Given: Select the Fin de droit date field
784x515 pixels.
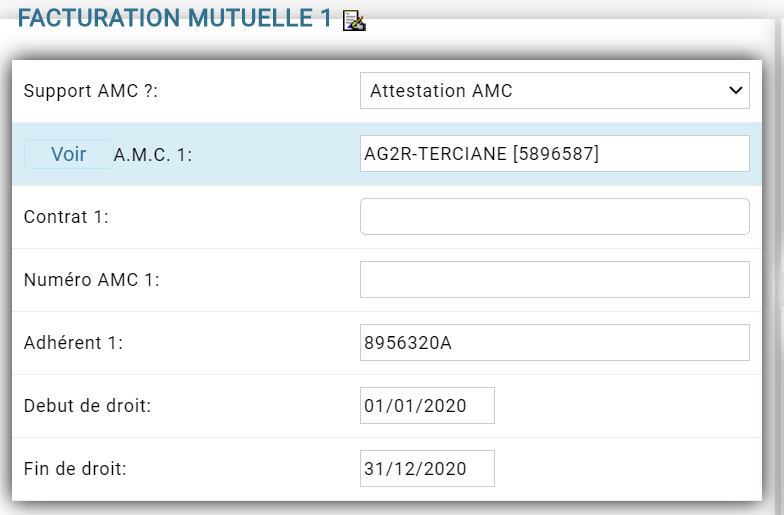Looking at the screenshot, I should click(427, 468).
